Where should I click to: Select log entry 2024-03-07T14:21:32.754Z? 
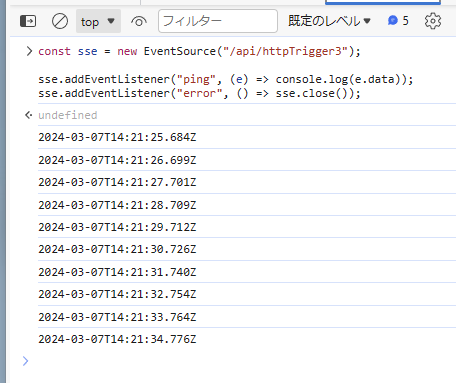[117, 294]
